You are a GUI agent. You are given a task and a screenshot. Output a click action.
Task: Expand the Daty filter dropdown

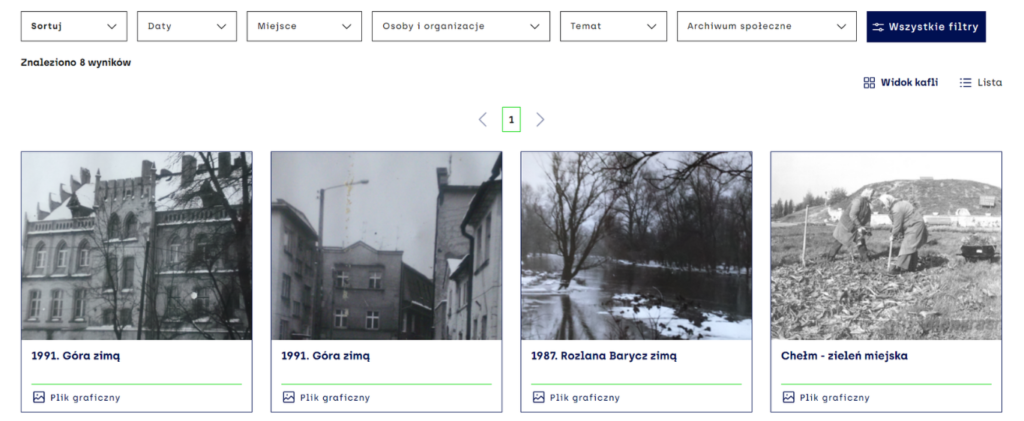pos(187,26)
